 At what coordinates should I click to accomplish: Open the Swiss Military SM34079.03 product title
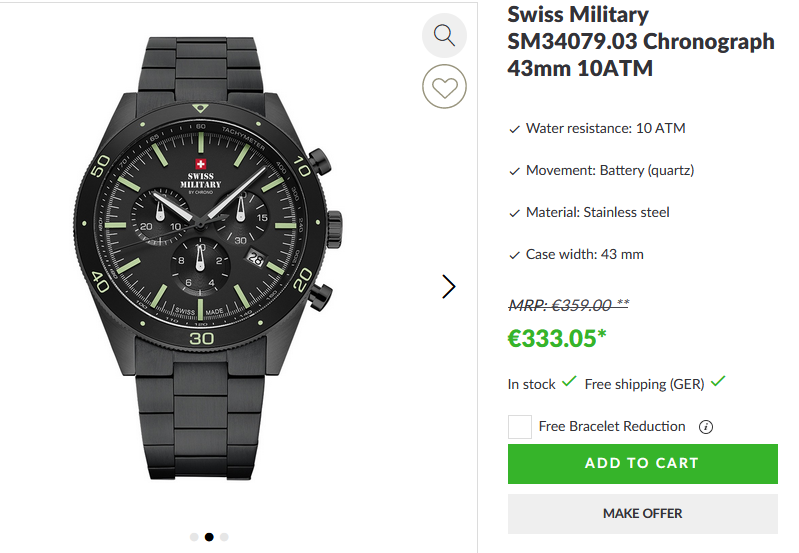[640, 42]
